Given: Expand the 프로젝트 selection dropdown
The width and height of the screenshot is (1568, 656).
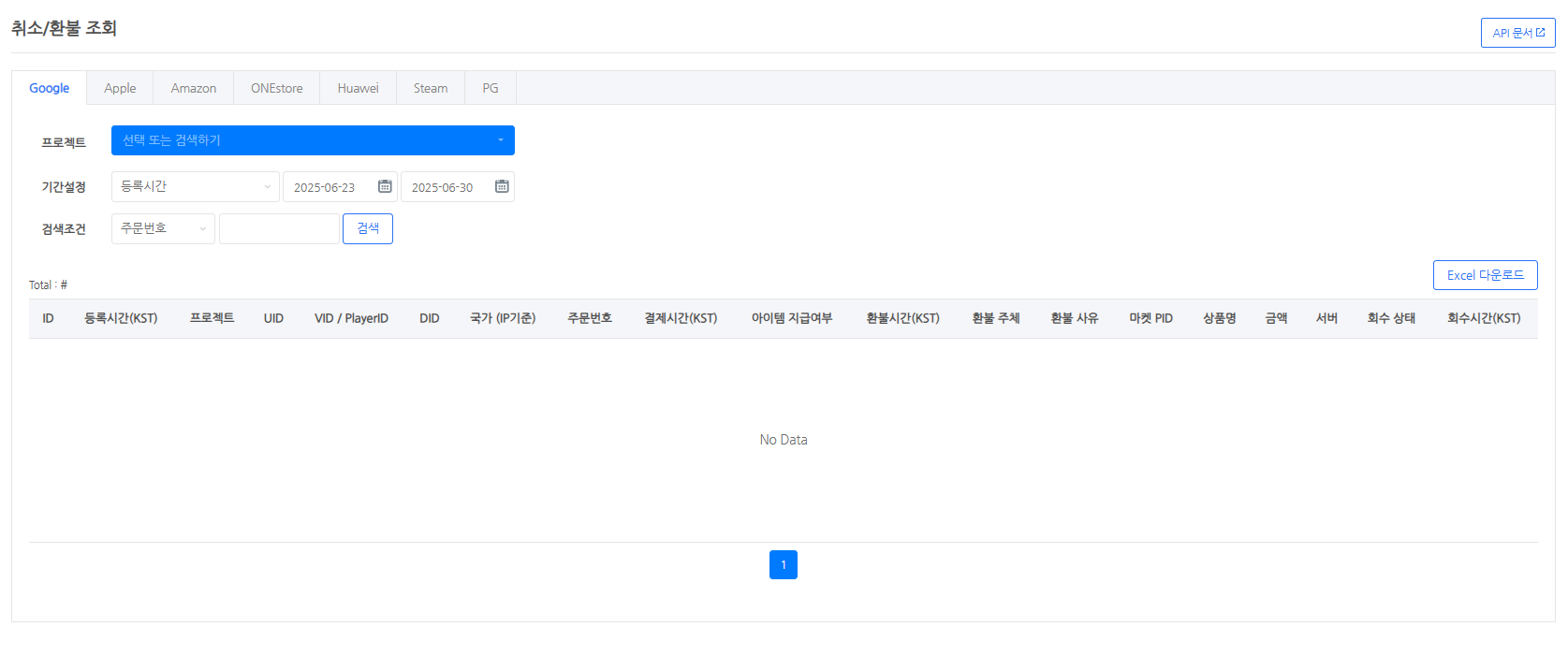Looking at the screenshot, I should tap(313, 140).
